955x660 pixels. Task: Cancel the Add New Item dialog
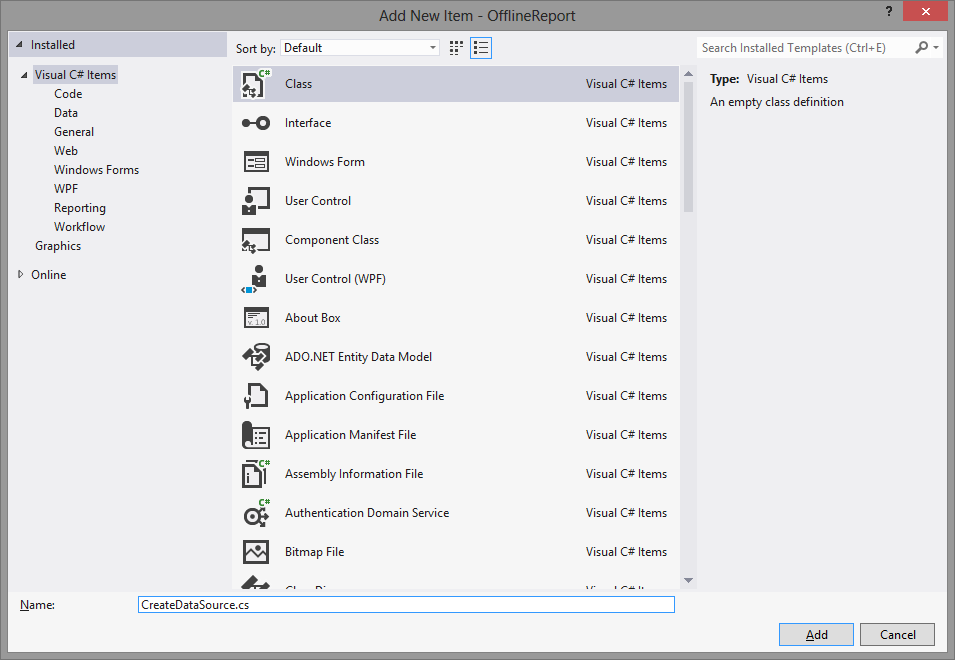(897, 634)
